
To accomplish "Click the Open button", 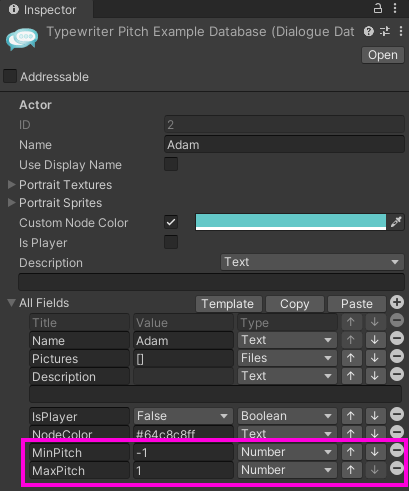I will [x=383, y=55].
